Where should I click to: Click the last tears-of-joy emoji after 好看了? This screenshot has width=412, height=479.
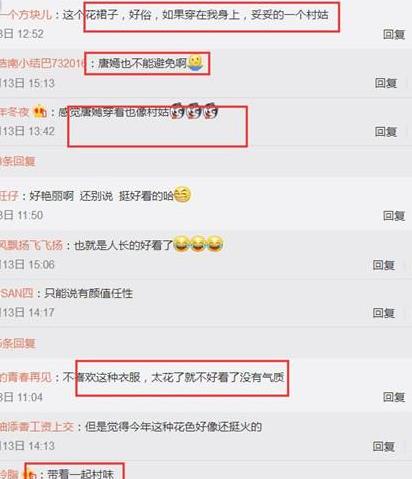click(215, 244)
